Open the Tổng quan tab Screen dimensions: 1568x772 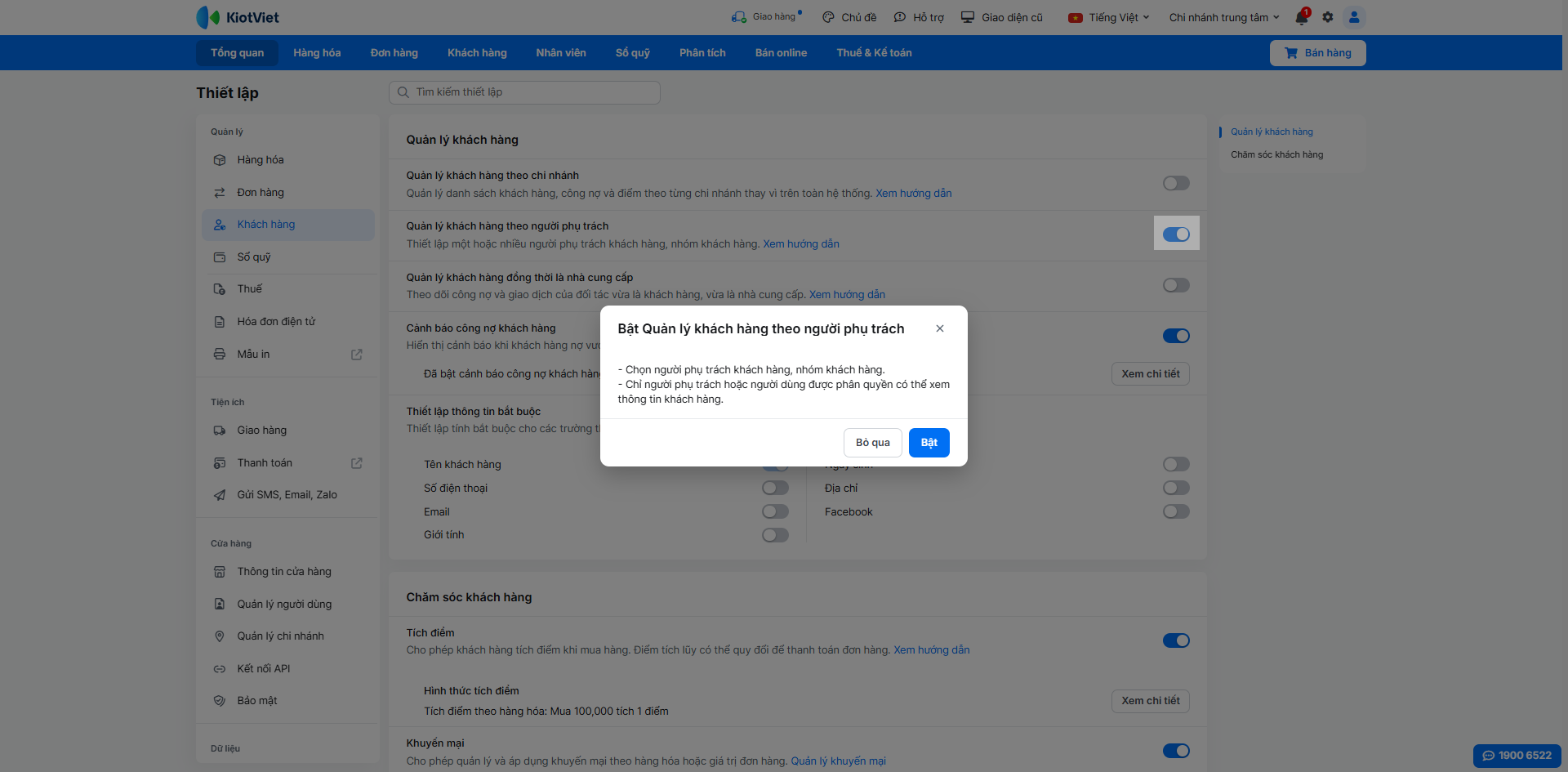[x=237, y=53]
